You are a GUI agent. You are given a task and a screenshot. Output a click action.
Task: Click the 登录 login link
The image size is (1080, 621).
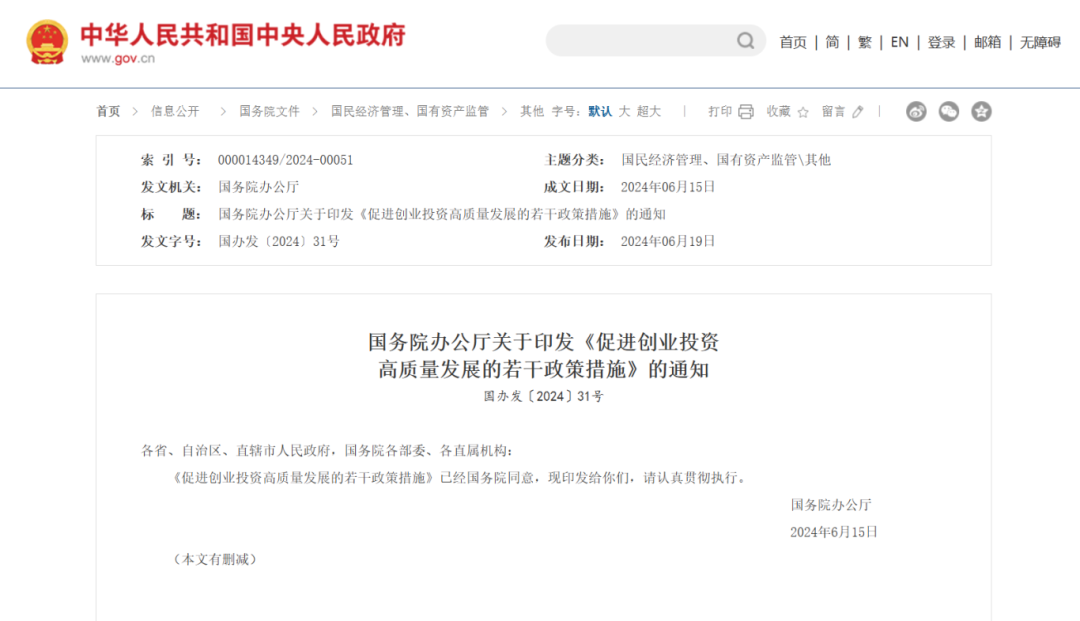coord(941,42)
